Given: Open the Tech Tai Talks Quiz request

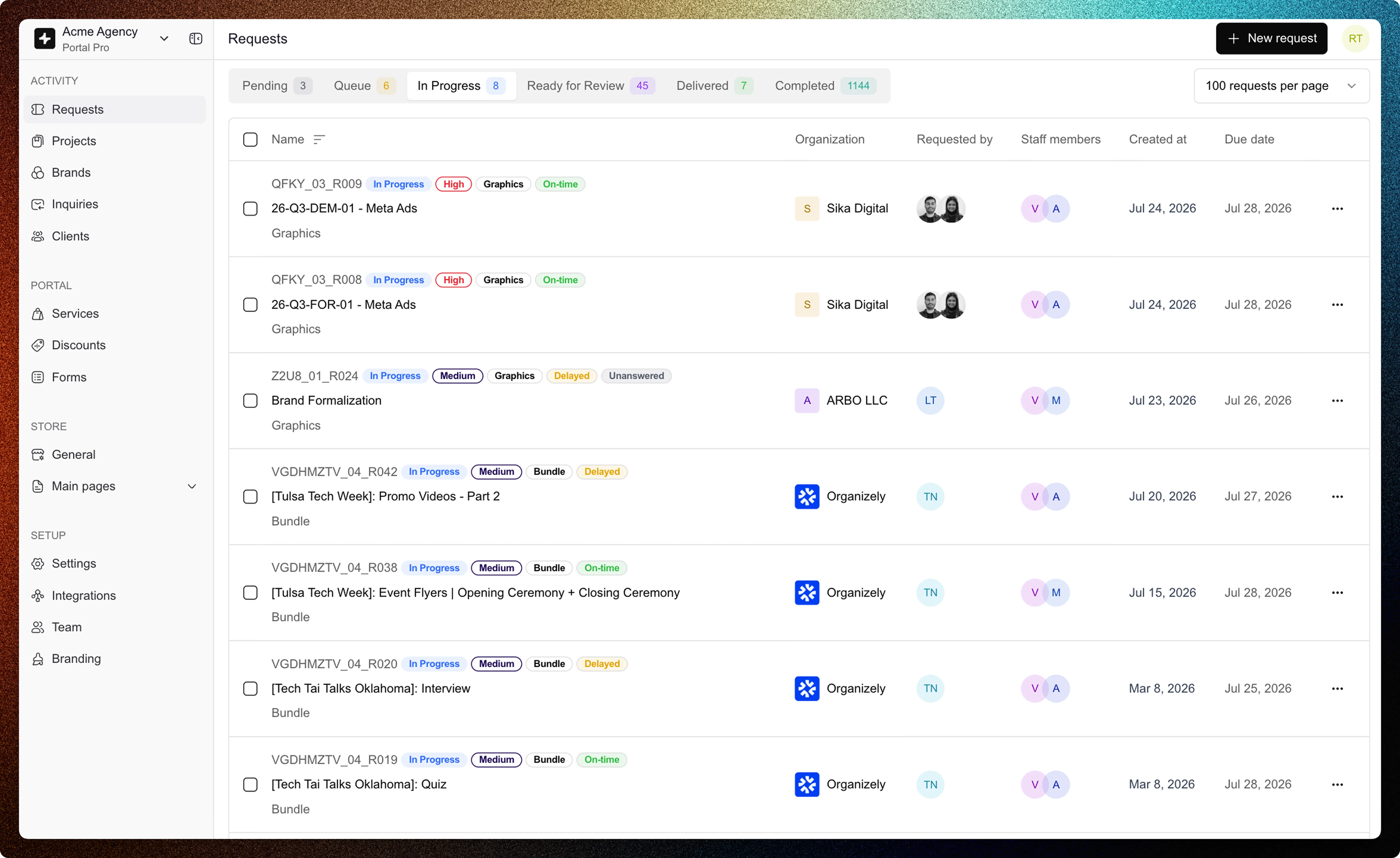Looking at the screenshot, I should [359, 784].
